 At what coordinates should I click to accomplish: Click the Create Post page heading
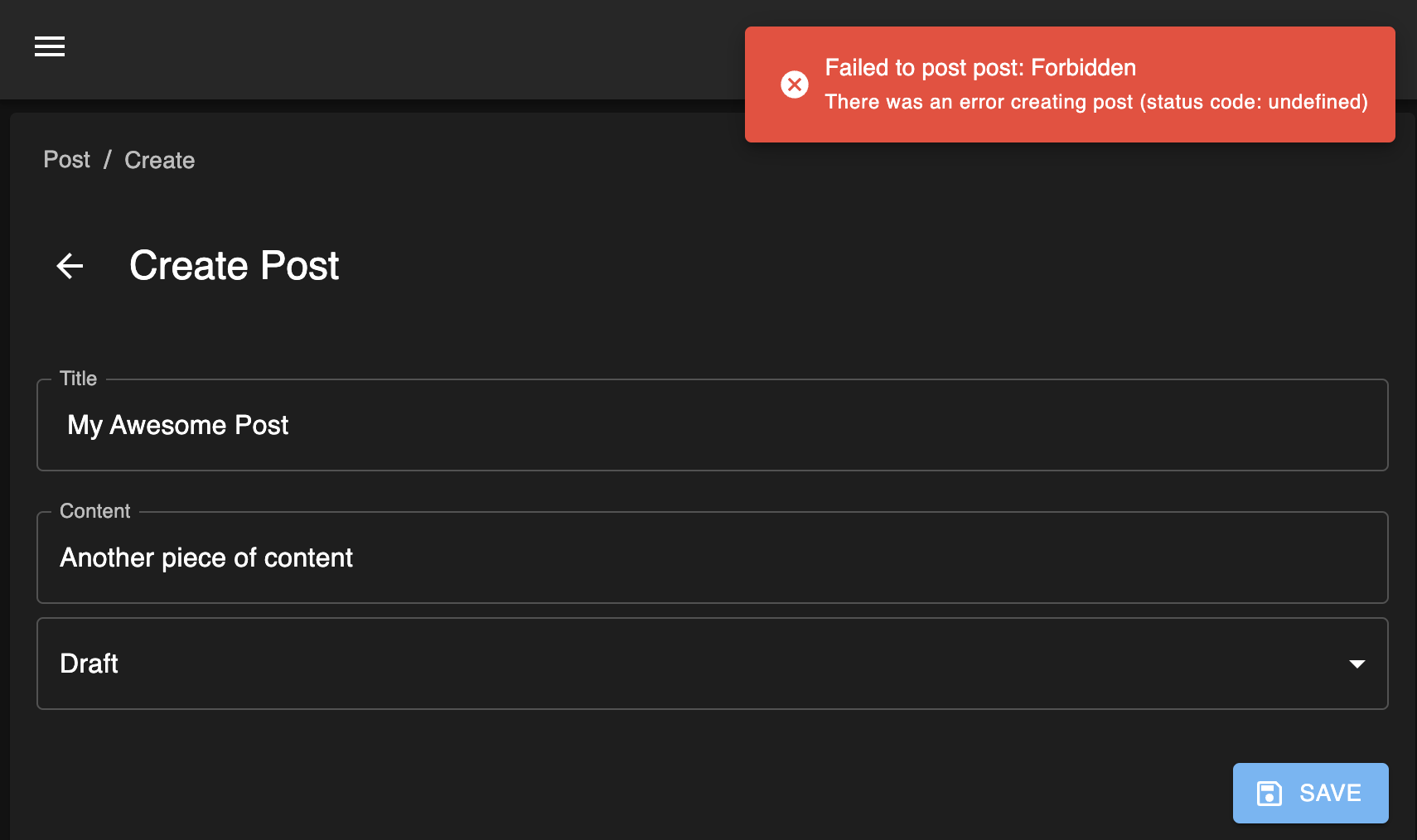(x=234, y=266)
